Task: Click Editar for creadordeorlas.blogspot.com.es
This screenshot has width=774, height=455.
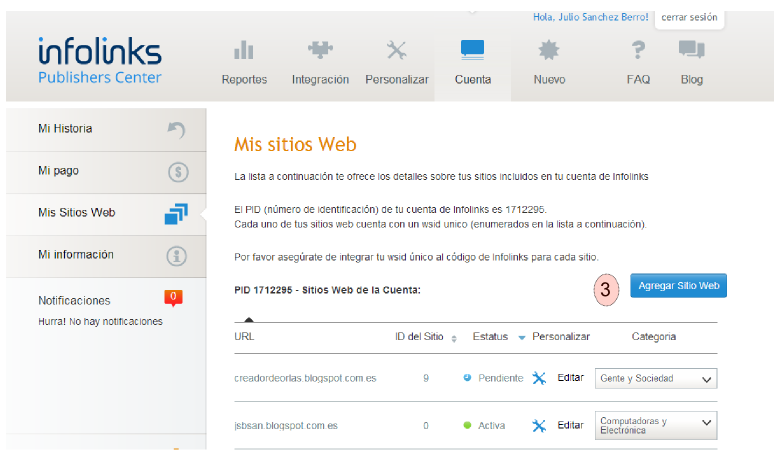Action: tap(571, 378)
